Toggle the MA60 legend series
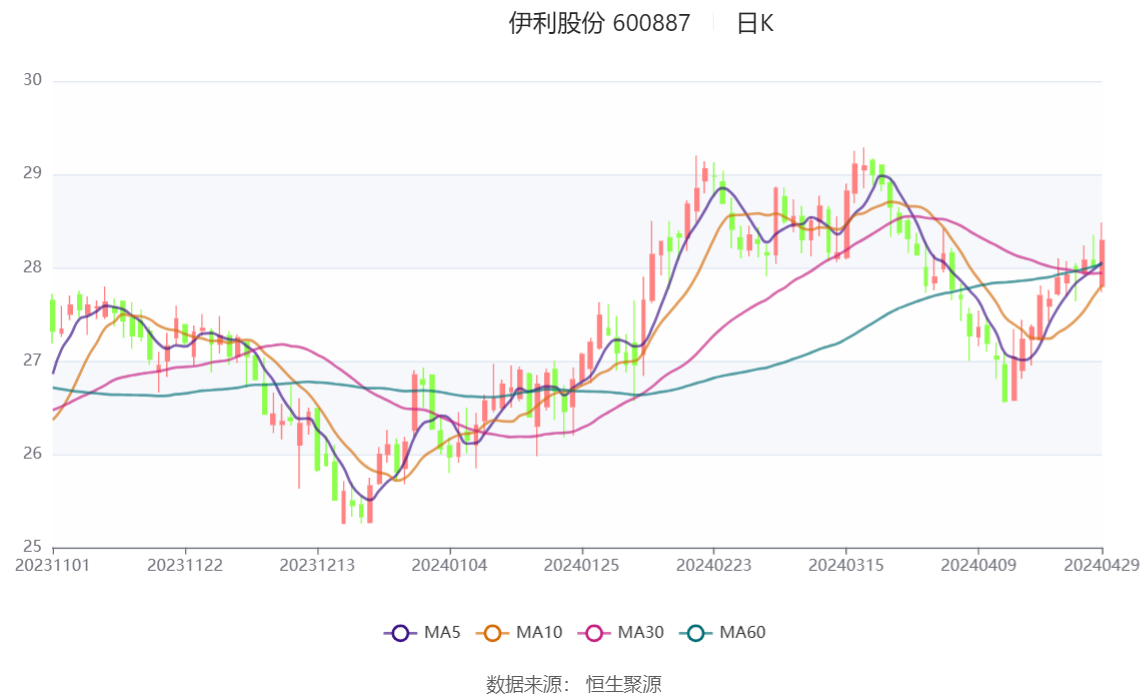This screenshot has height=699, width=1148. click(x=723, y=632)
